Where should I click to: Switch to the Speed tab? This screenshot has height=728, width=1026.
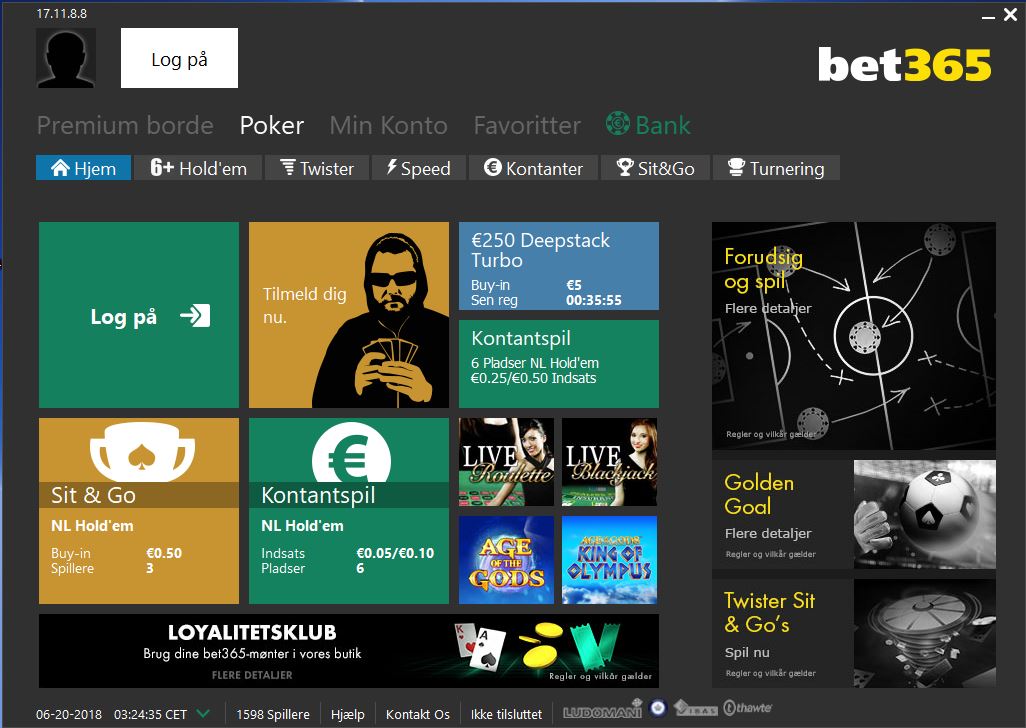click(x=419, y=167)
